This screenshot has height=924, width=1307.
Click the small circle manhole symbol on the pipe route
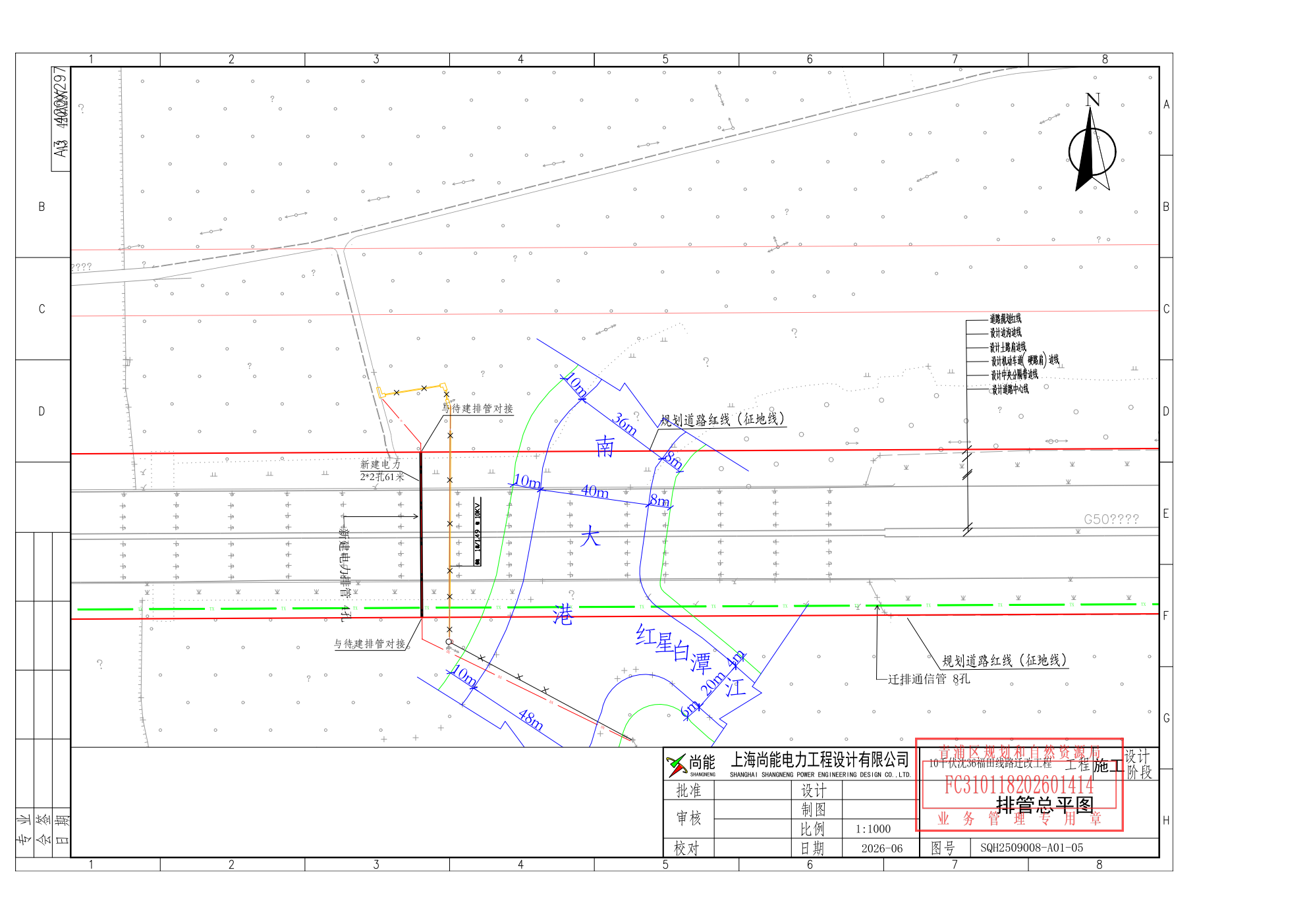(x=449, y=641)
